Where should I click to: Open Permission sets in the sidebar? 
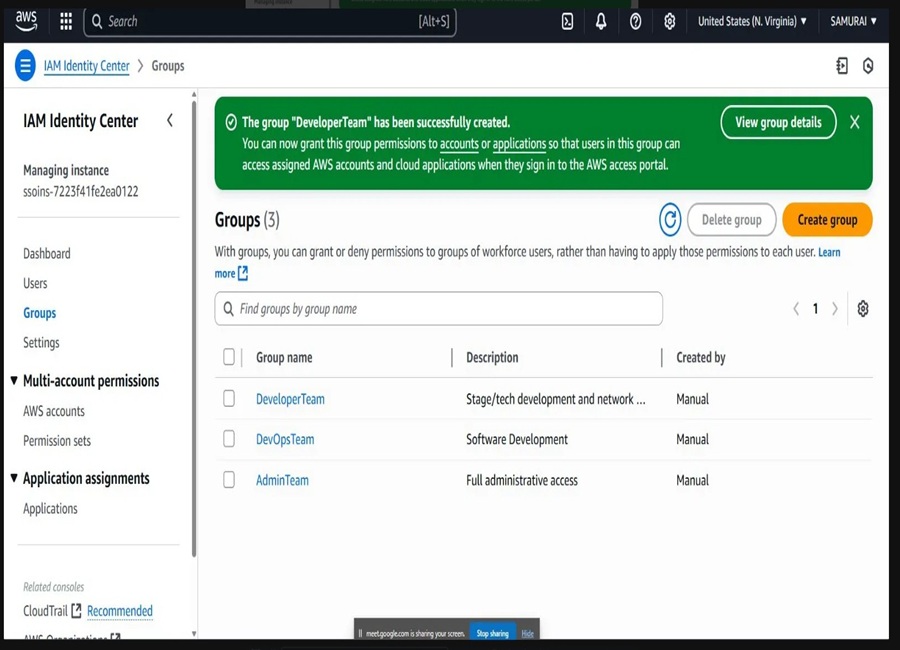pyautogui.click(x=57, y=441)
